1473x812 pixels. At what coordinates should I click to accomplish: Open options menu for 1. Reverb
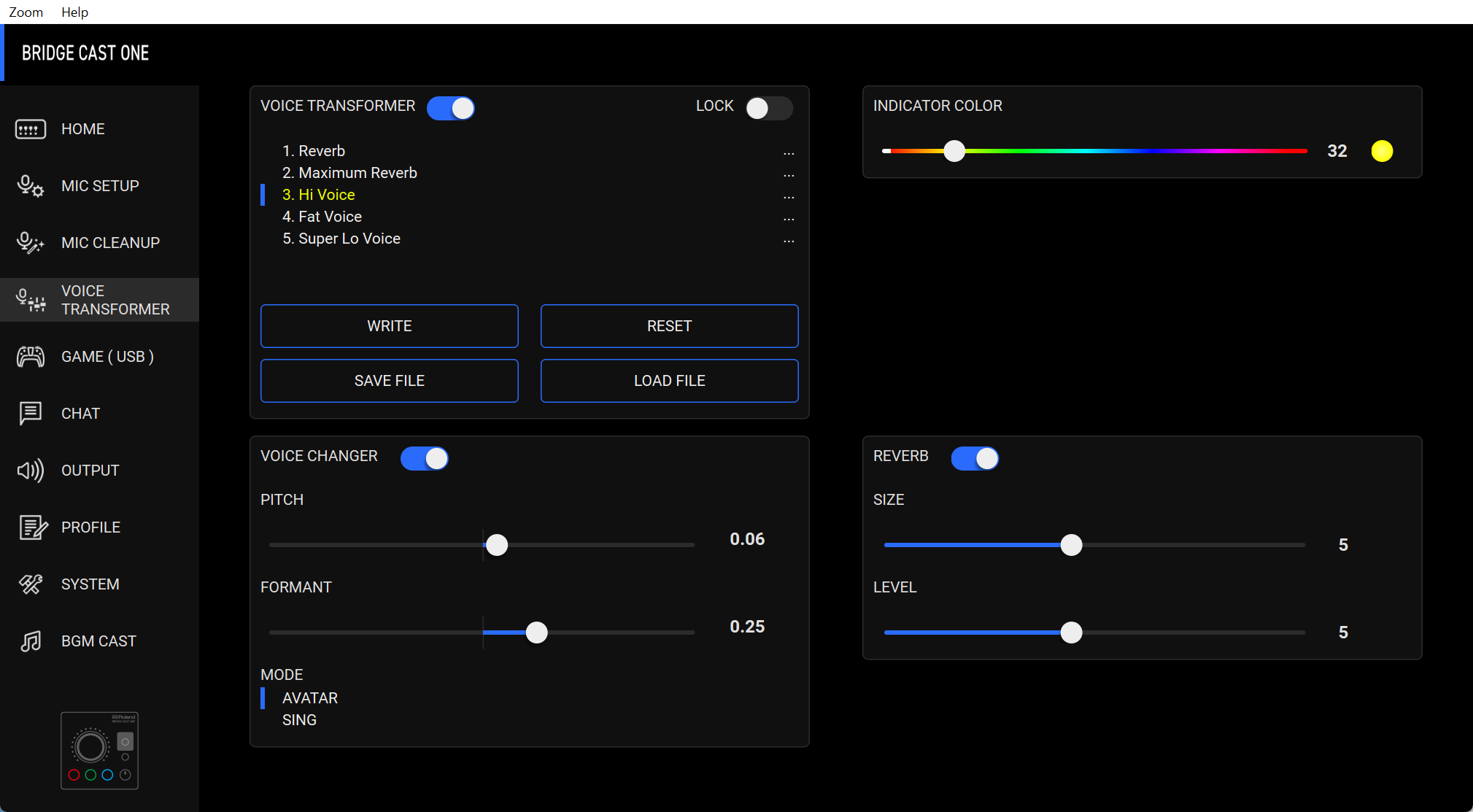789,153
